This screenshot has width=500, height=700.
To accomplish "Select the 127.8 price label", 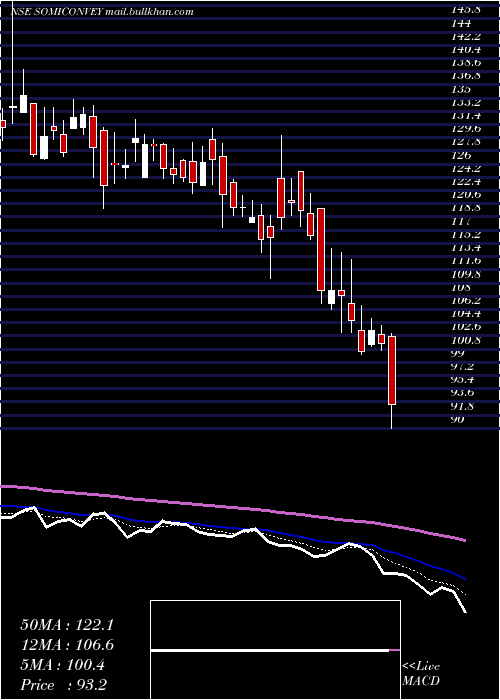I will tap(468, 142).
